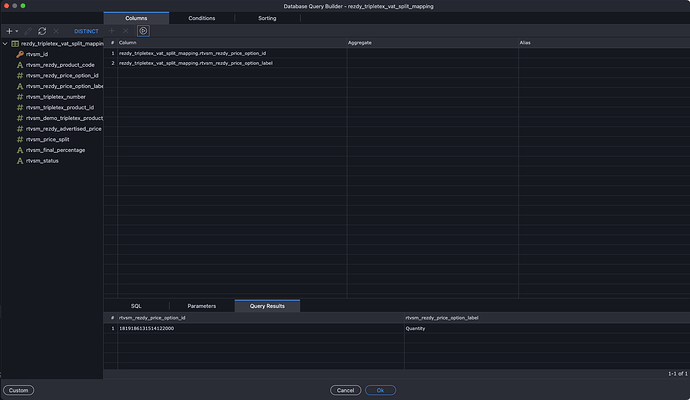
Task: Click the add column plus icon after DISTINCT
Action: [112, 31]
